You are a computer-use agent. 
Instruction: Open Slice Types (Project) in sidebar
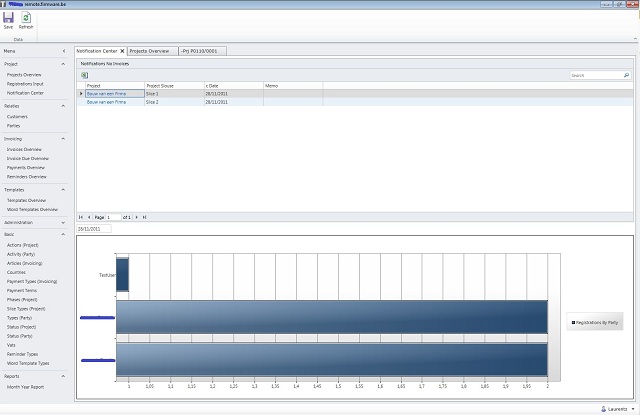coord(26,309)
